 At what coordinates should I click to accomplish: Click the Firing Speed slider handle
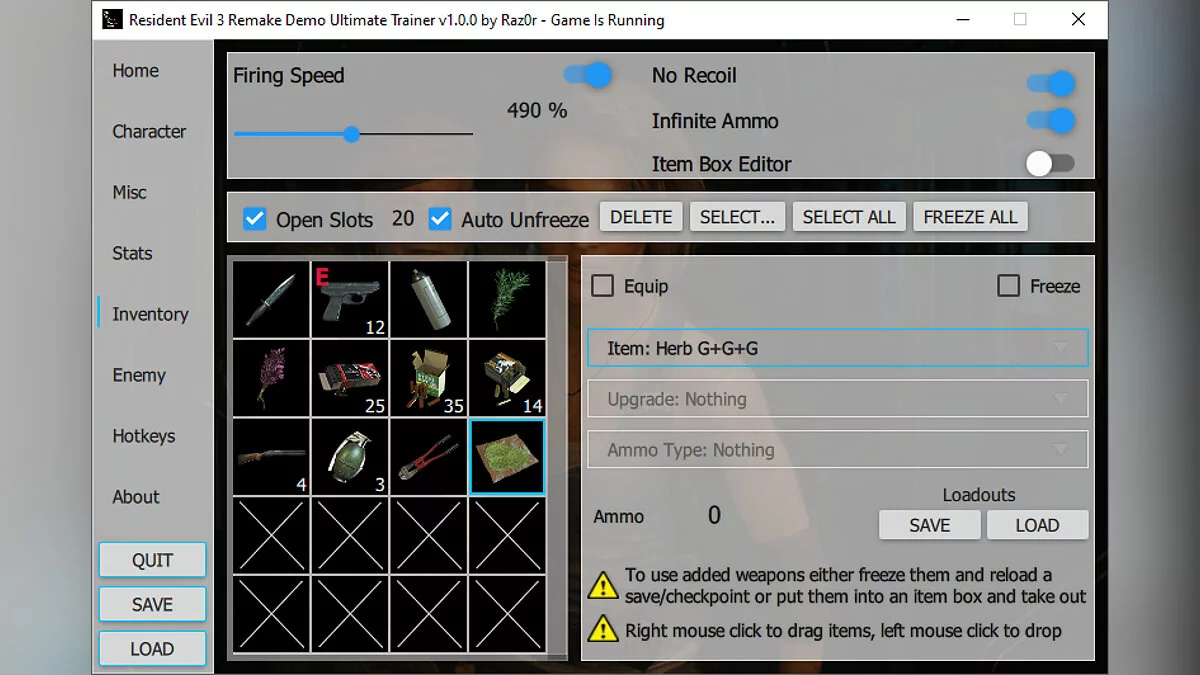(351, 134)
